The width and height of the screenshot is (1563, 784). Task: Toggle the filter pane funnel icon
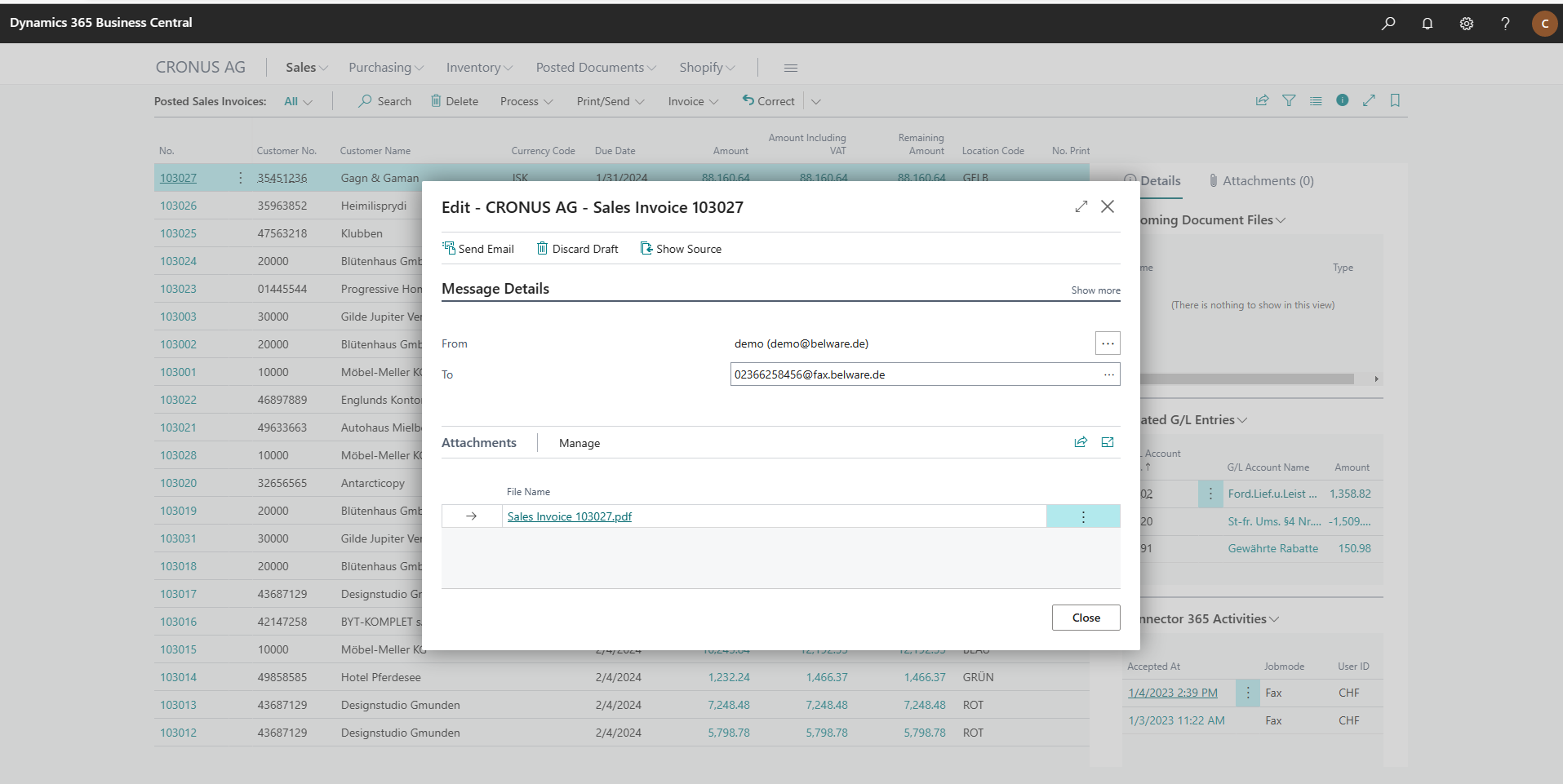(x=1289, y=100)
